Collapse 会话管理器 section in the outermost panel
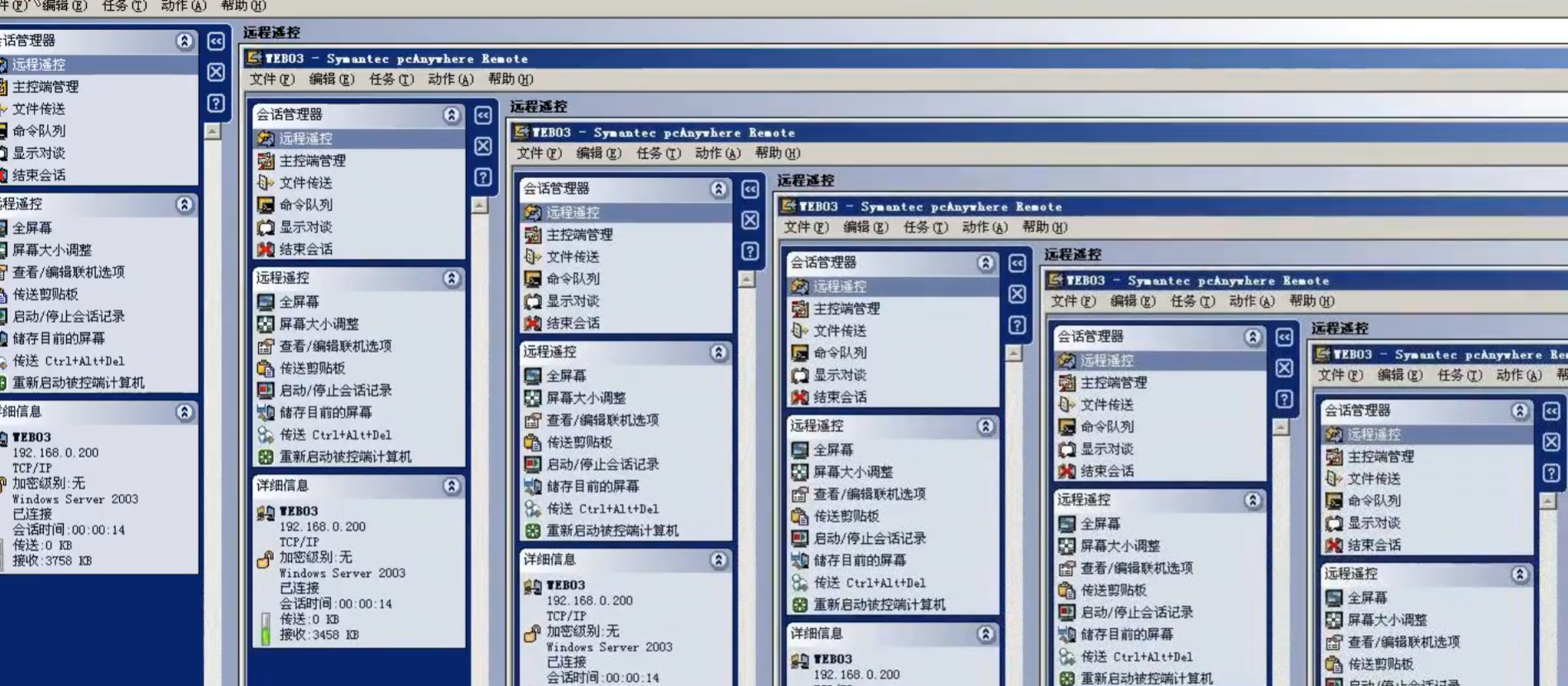 [185, 41]
